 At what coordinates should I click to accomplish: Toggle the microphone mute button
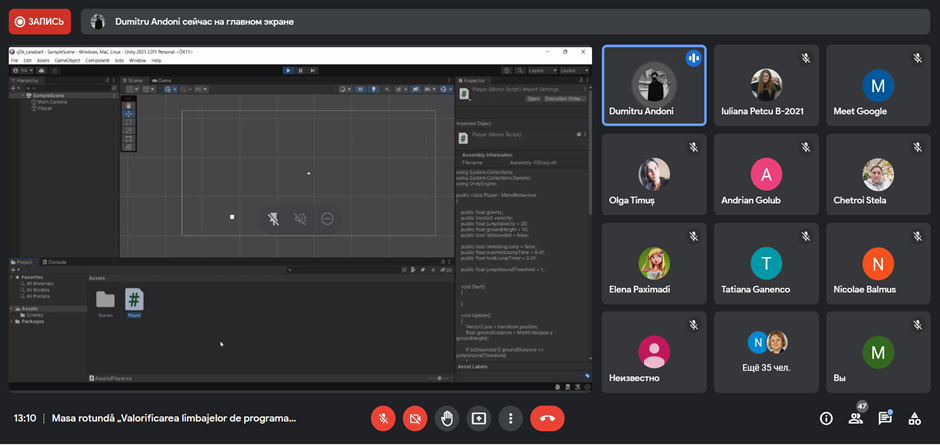(383, 418)
